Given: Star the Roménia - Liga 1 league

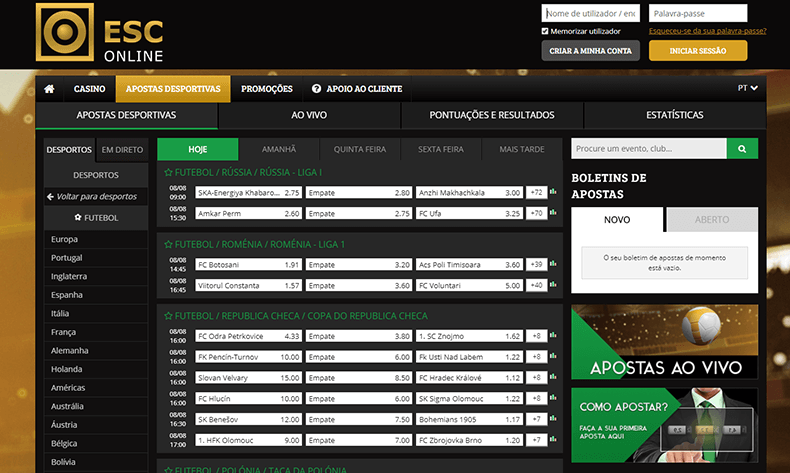Looking at the screenshot, I should click(x=168, y=244).
